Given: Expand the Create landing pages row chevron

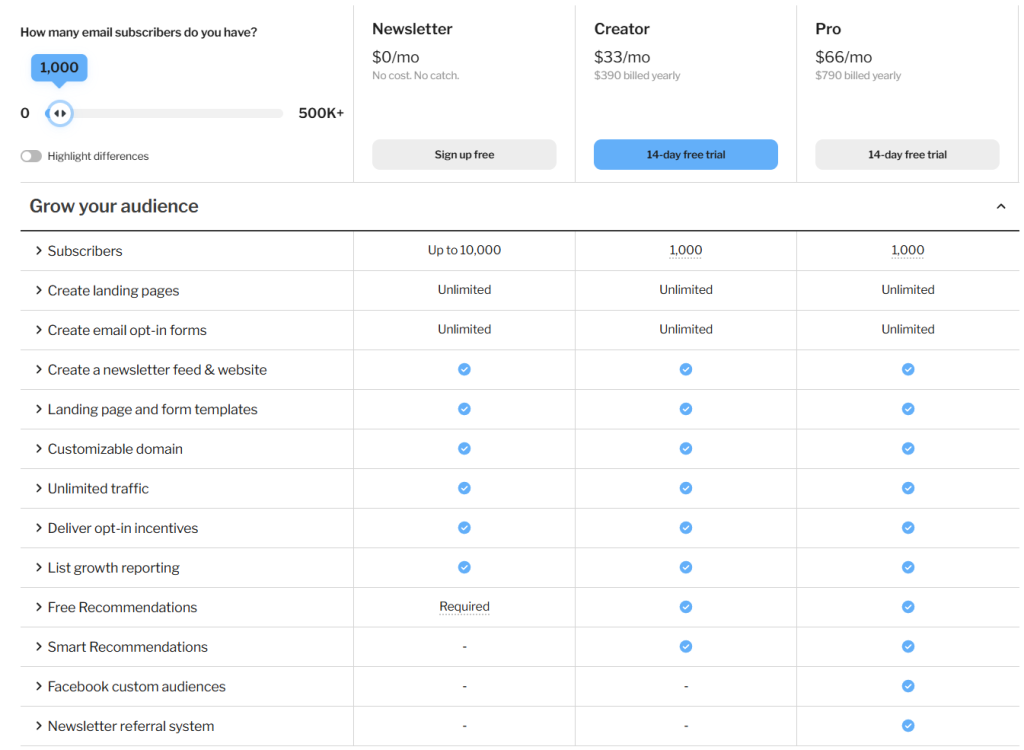Looking at the screenshot, I should 39,291.
